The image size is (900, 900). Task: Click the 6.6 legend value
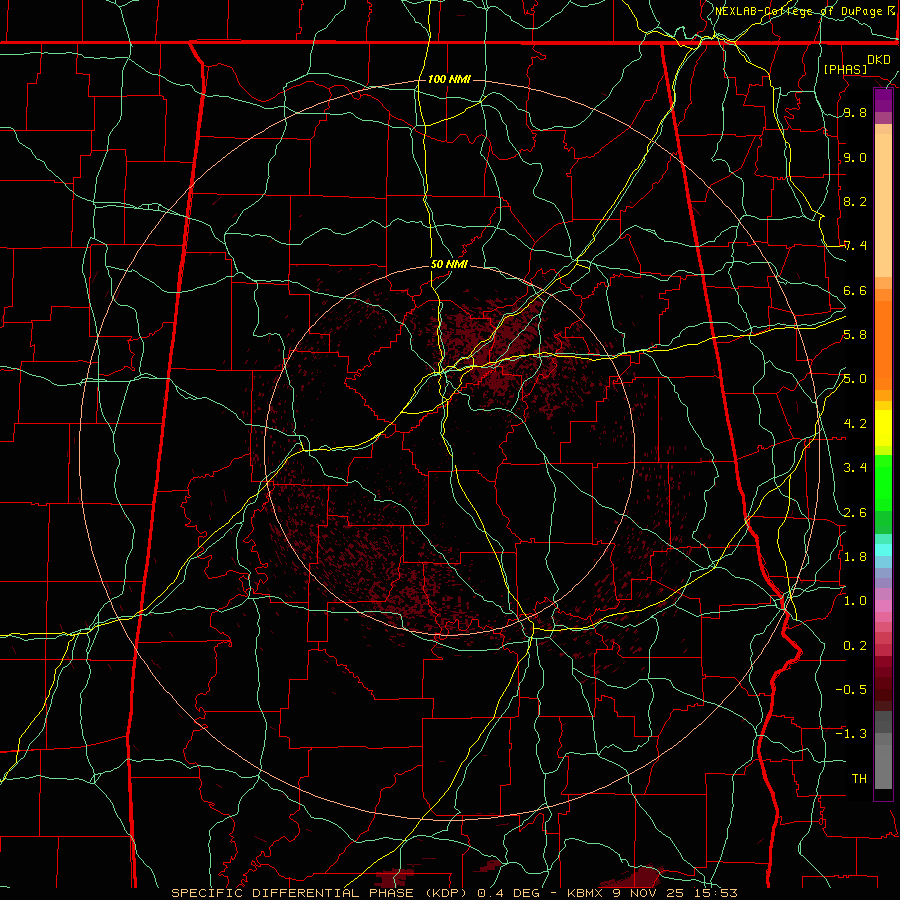point(855,291)
